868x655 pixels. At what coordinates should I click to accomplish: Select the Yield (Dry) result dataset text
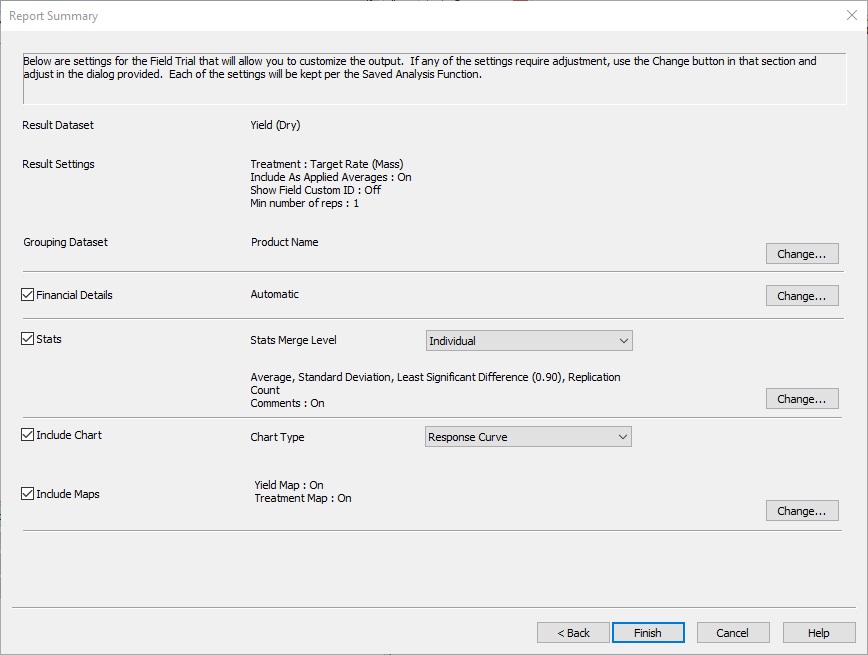tap(275, 126)
